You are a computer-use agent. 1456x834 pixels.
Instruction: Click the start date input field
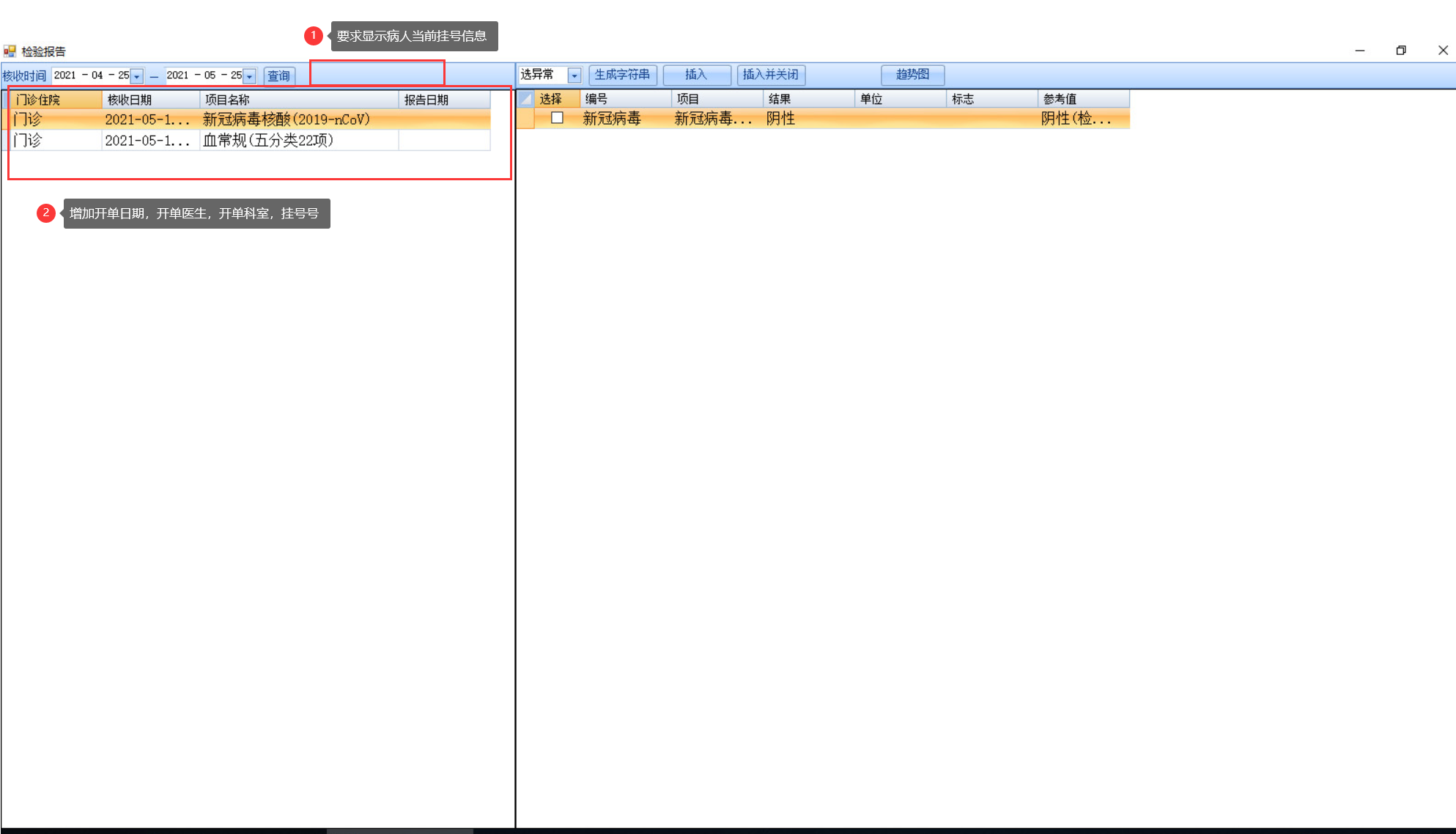click(x=91, y=75)
